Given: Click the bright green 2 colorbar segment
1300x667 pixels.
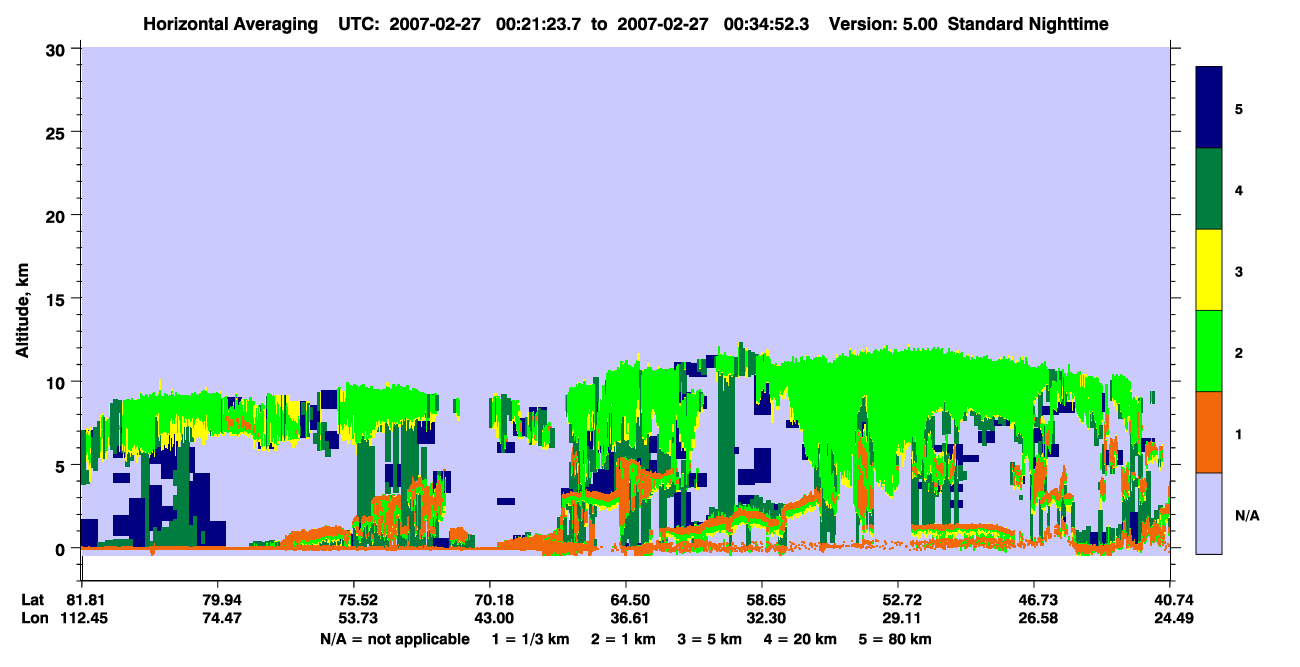Looking at the screenshot, I should point(1209,351).
